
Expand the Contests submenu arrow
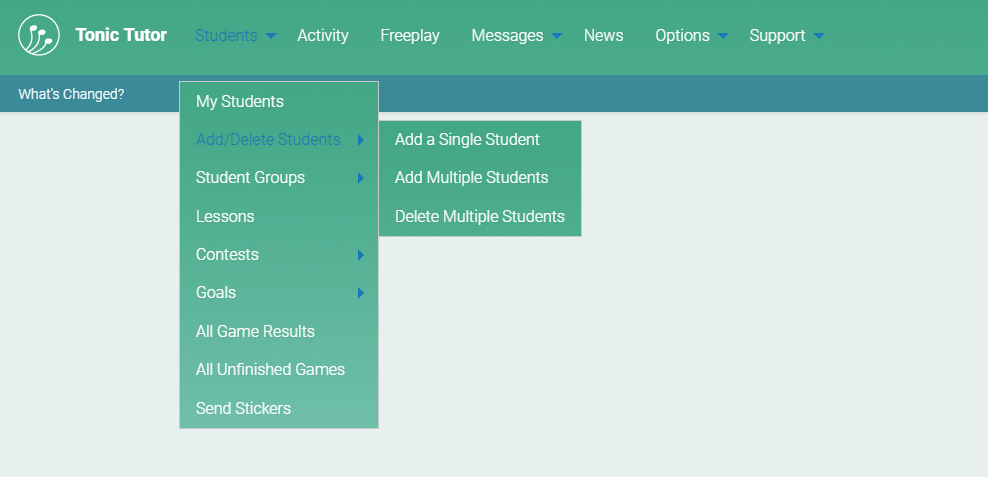click(x=360, y=256)
